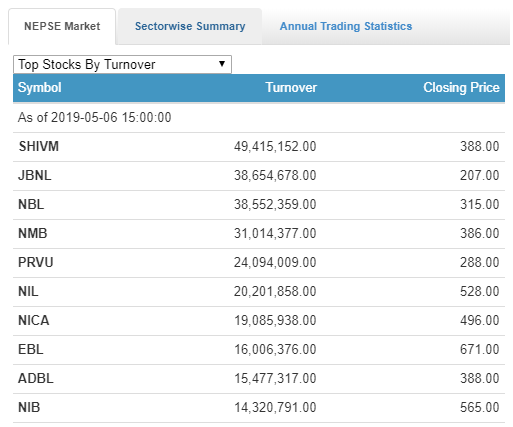This screenshot has width=513, height=427.
Task: Click the Turnover column header
Action: [291, 87]
